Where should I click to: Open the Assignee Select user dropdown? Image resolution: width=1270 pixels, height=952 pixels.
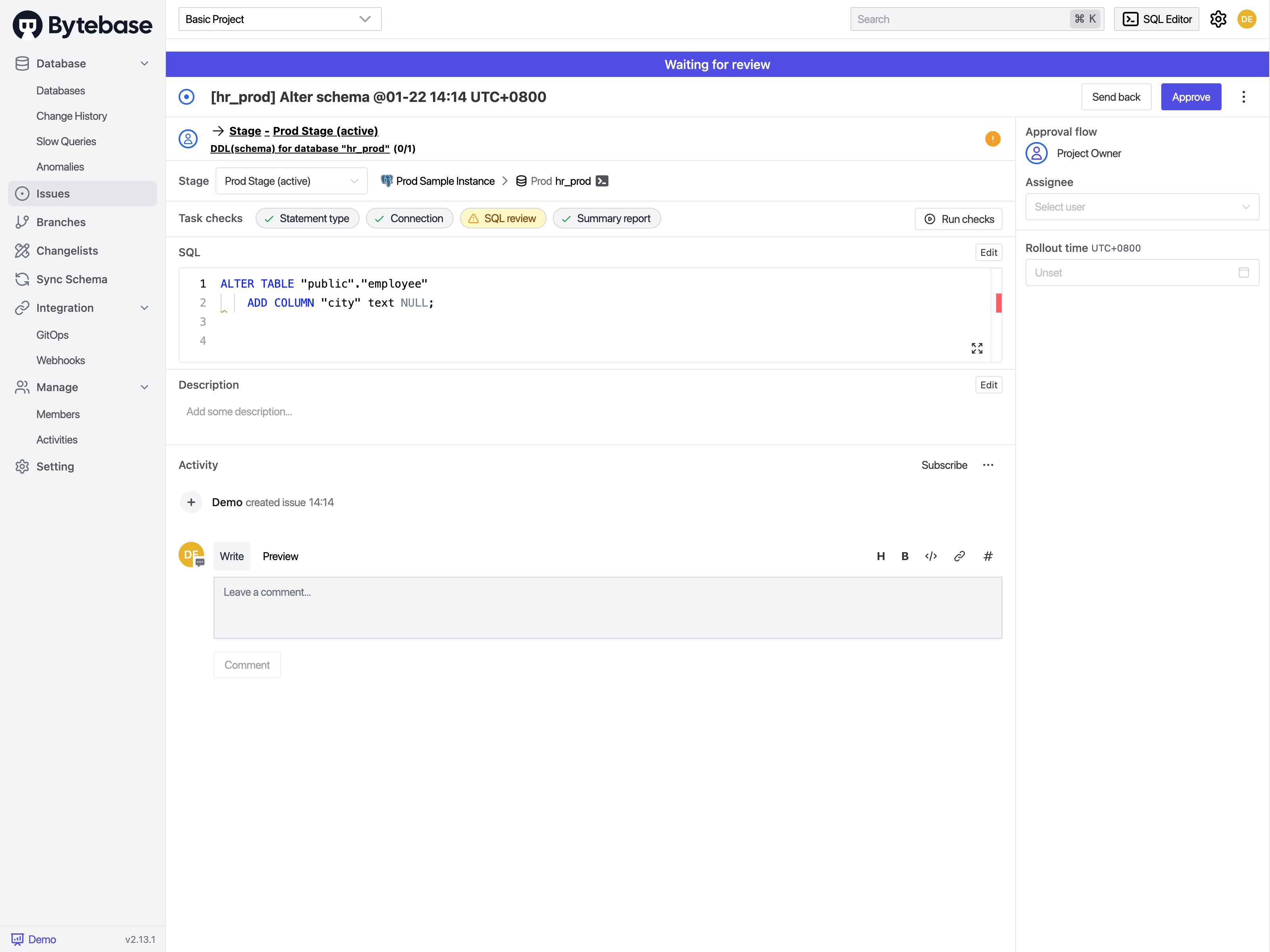tap(1141, 207)
